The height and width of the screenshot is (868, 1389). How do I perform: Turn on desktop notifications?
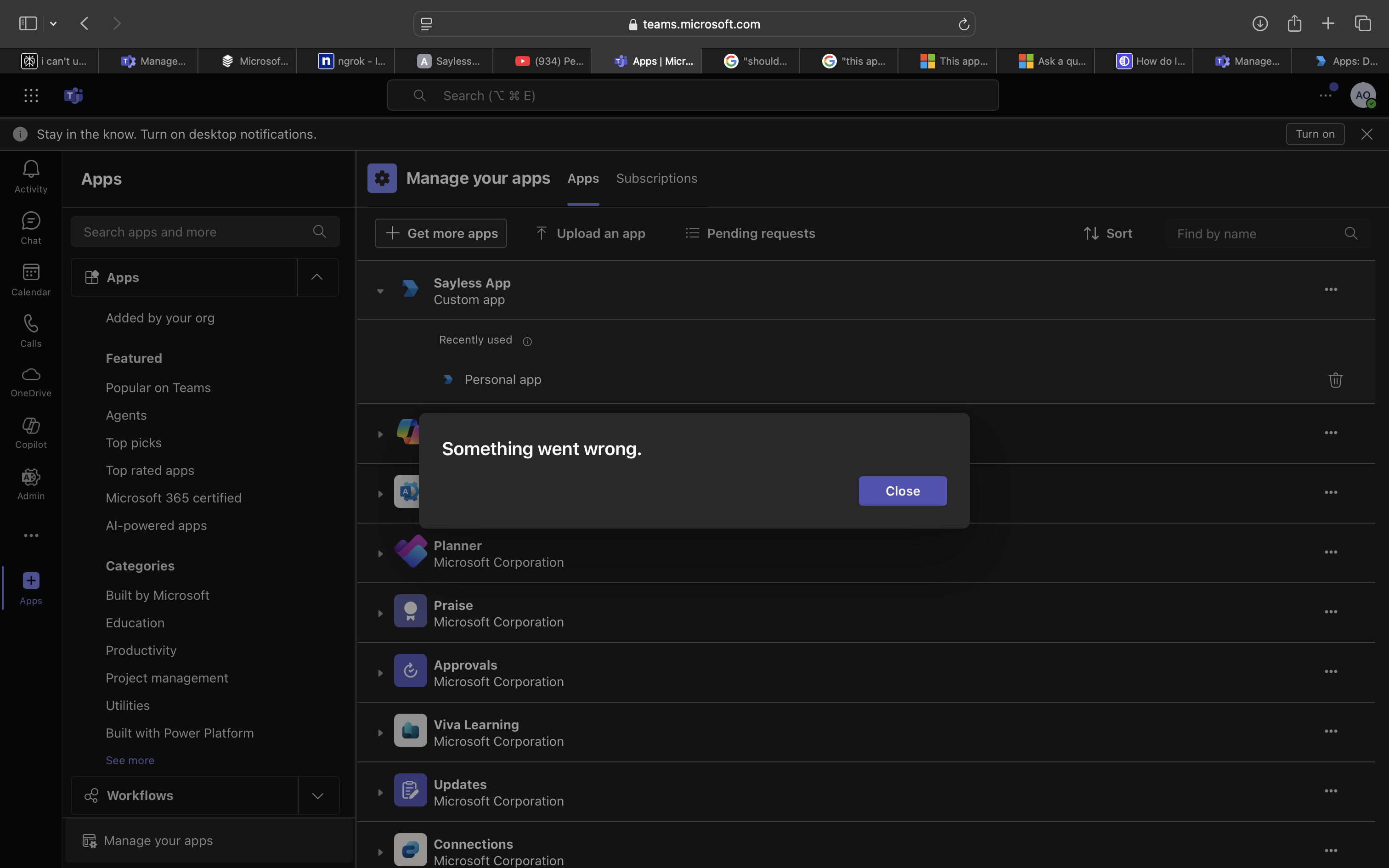1315,134
